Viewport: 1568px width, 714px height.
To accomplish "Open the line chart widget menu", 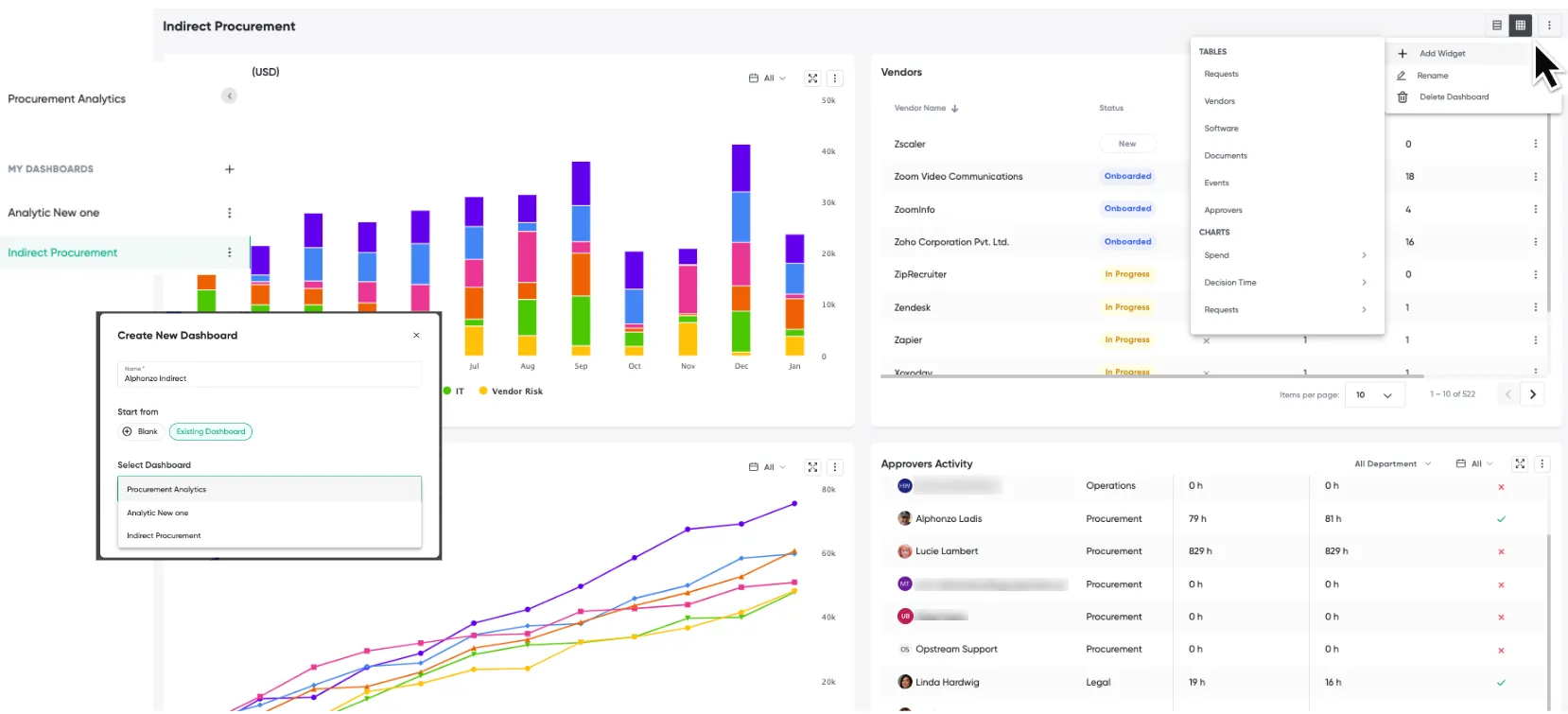I will (x=835, y=467).
